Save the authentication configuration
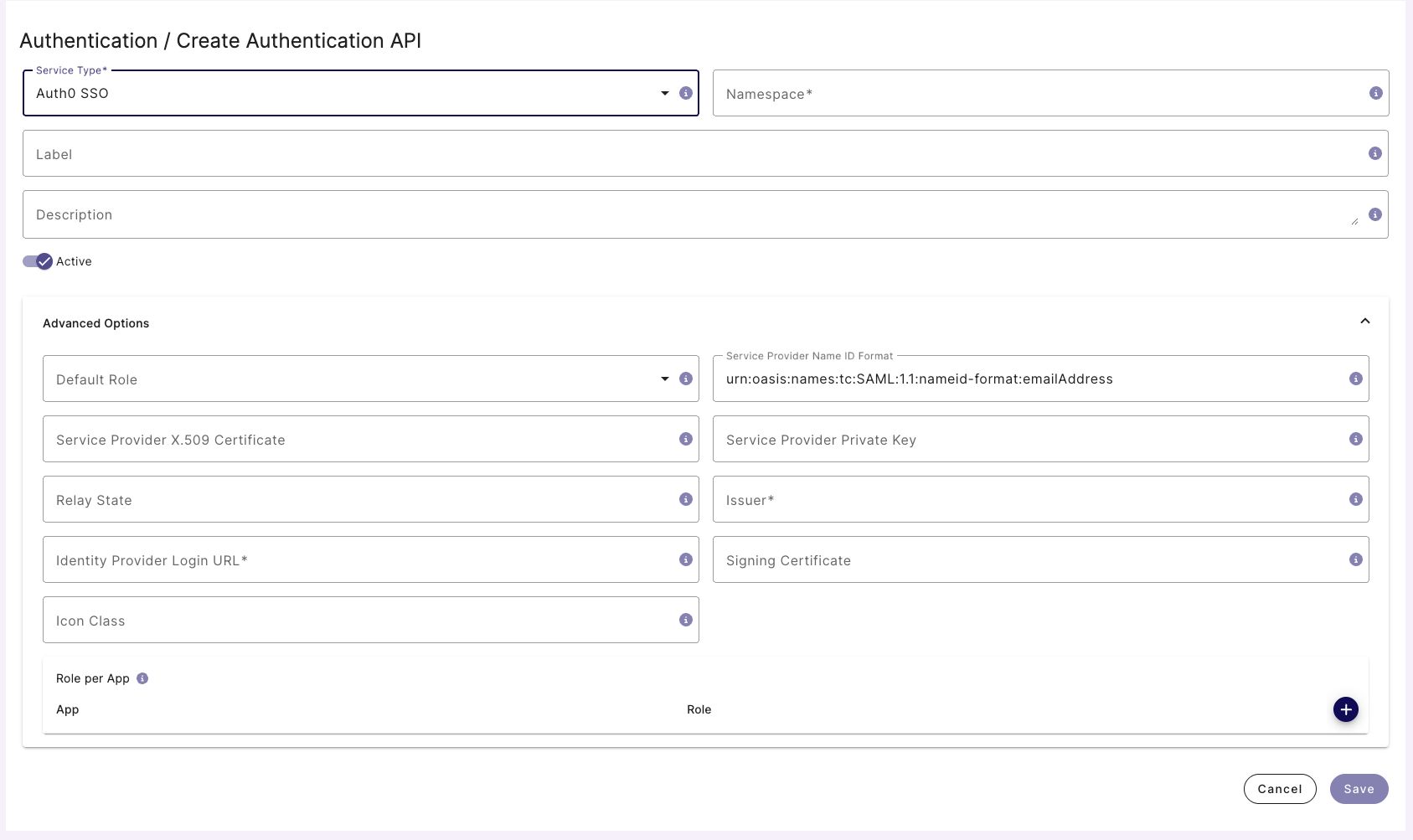The image size is (1413, 840). (x=1359, y=788)
